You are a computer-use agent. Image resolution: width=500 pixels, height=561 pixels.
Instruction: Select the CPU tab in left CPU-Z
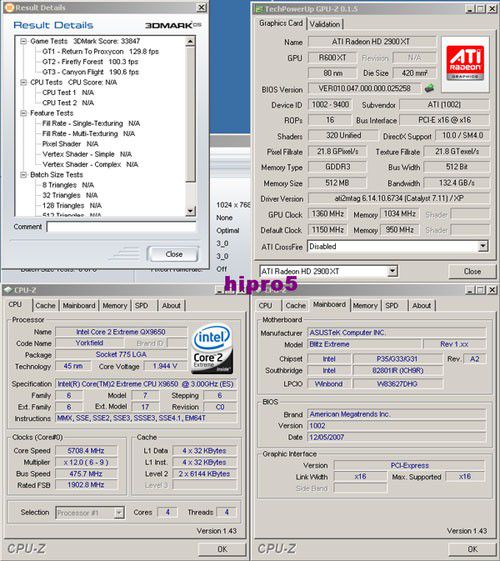coord(15,304)
